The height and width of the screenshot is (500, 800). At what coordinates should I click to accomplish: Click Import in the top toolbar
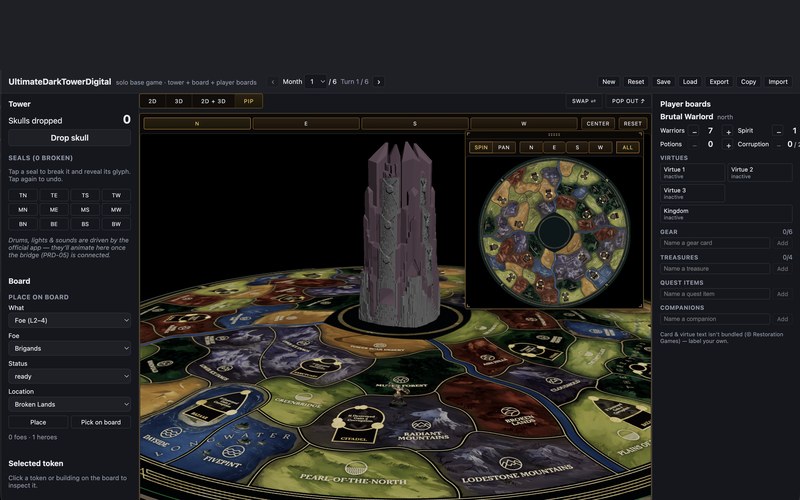pyautogui.click(x=778, y=82)
